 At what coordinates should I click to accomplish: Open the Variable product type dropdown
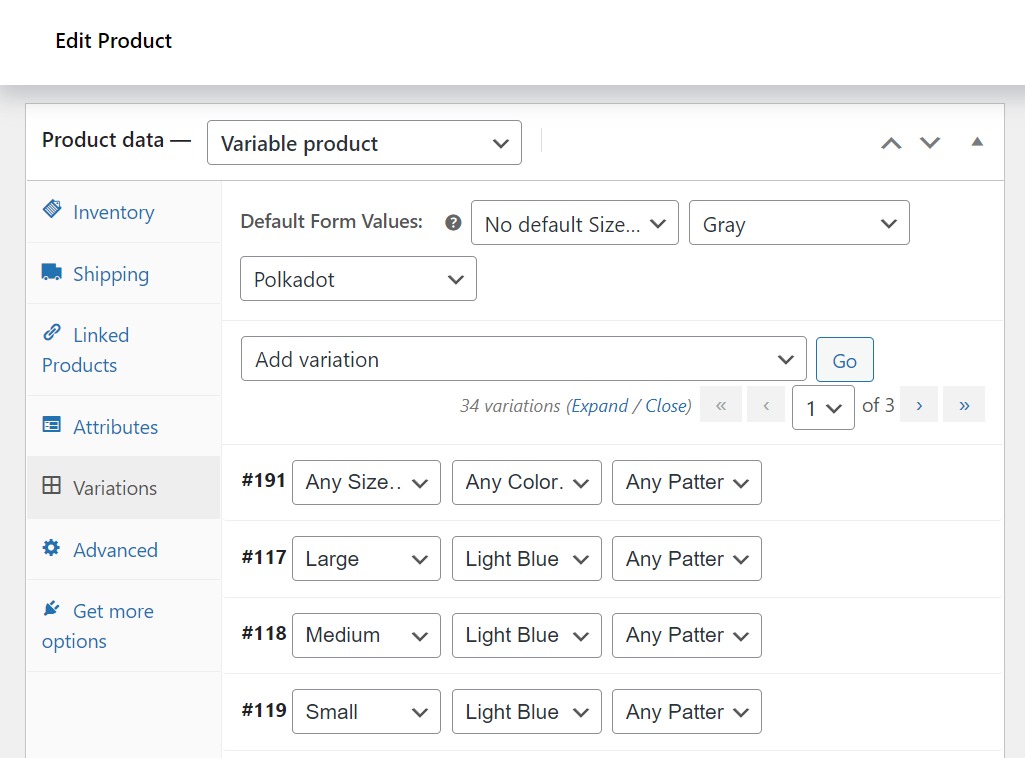(364, 143)
